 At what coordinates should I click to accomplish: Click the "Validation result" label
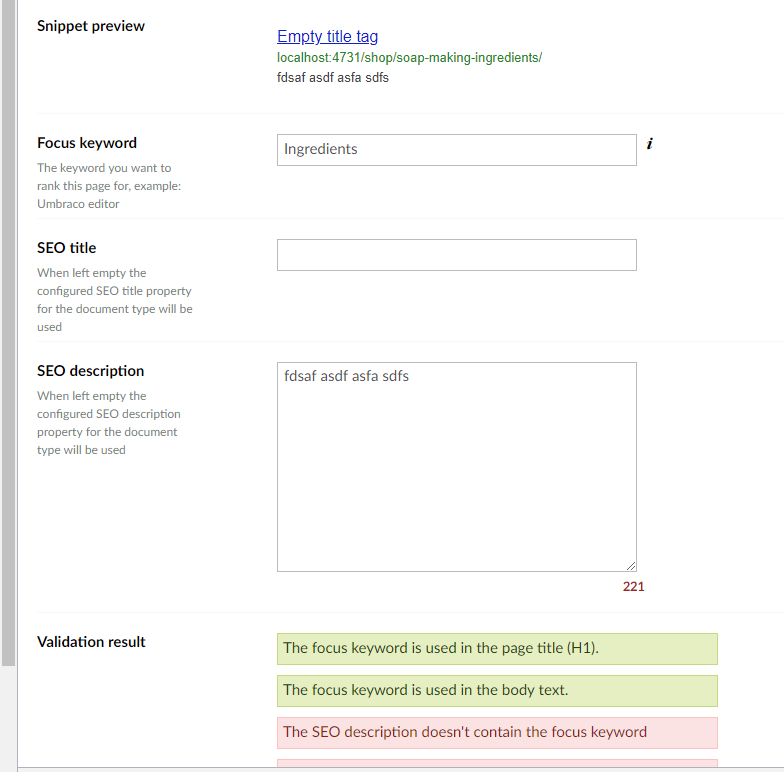[91, 642]
